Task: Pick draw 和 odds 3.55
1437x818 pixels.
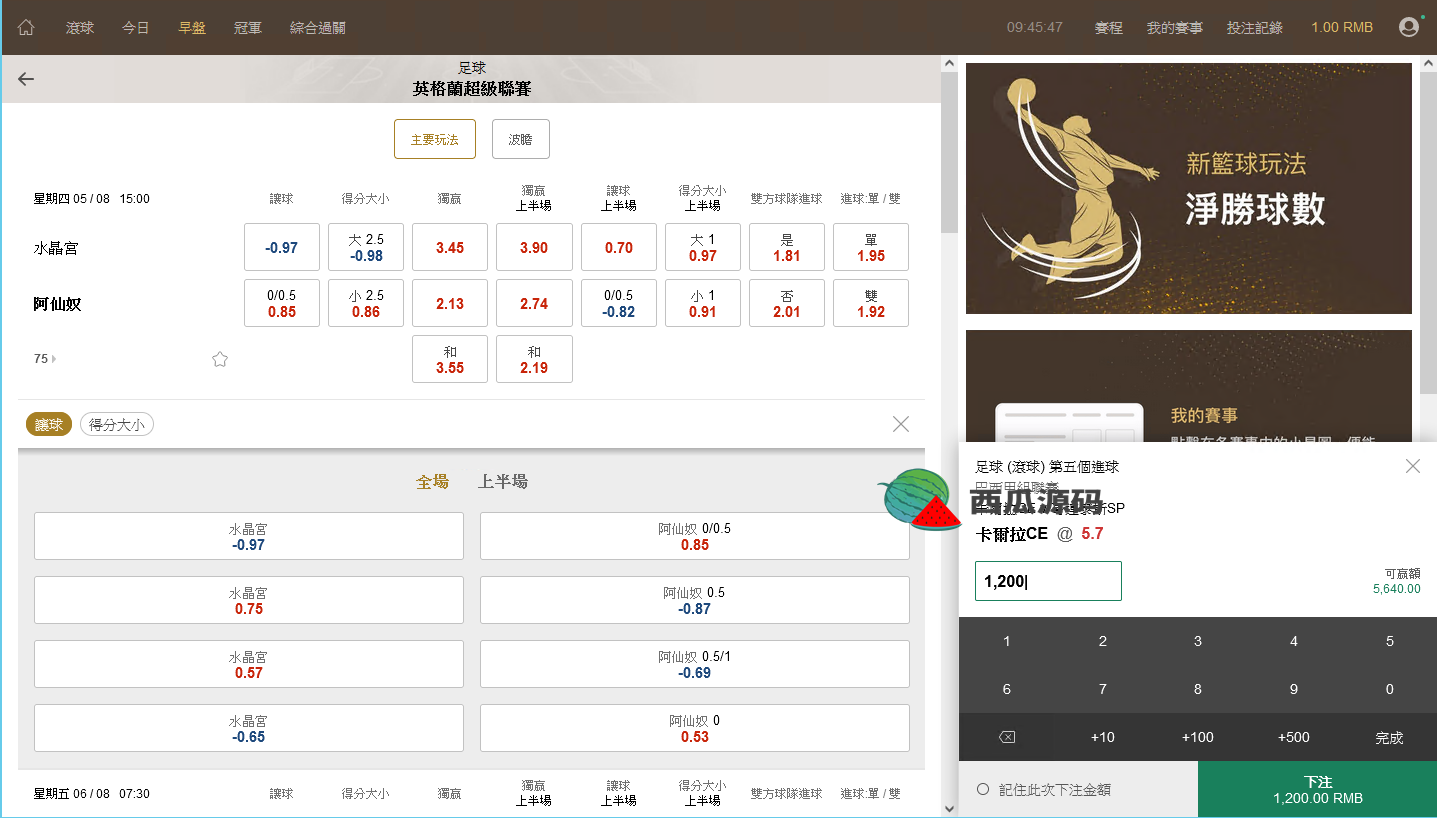Action: tap(450, 359)
